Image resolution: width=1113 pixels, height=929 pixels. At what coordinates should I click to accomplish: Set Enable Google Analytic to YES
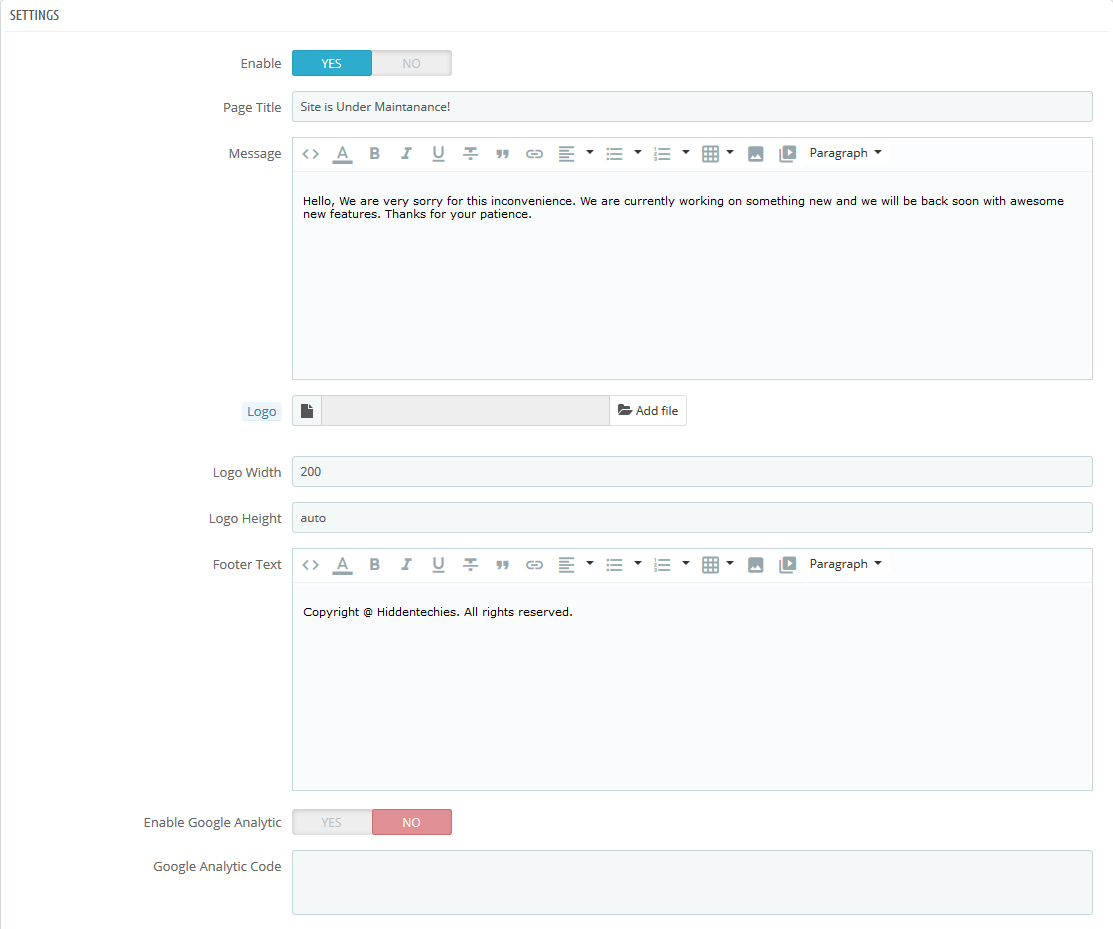(x=332, y=823)
